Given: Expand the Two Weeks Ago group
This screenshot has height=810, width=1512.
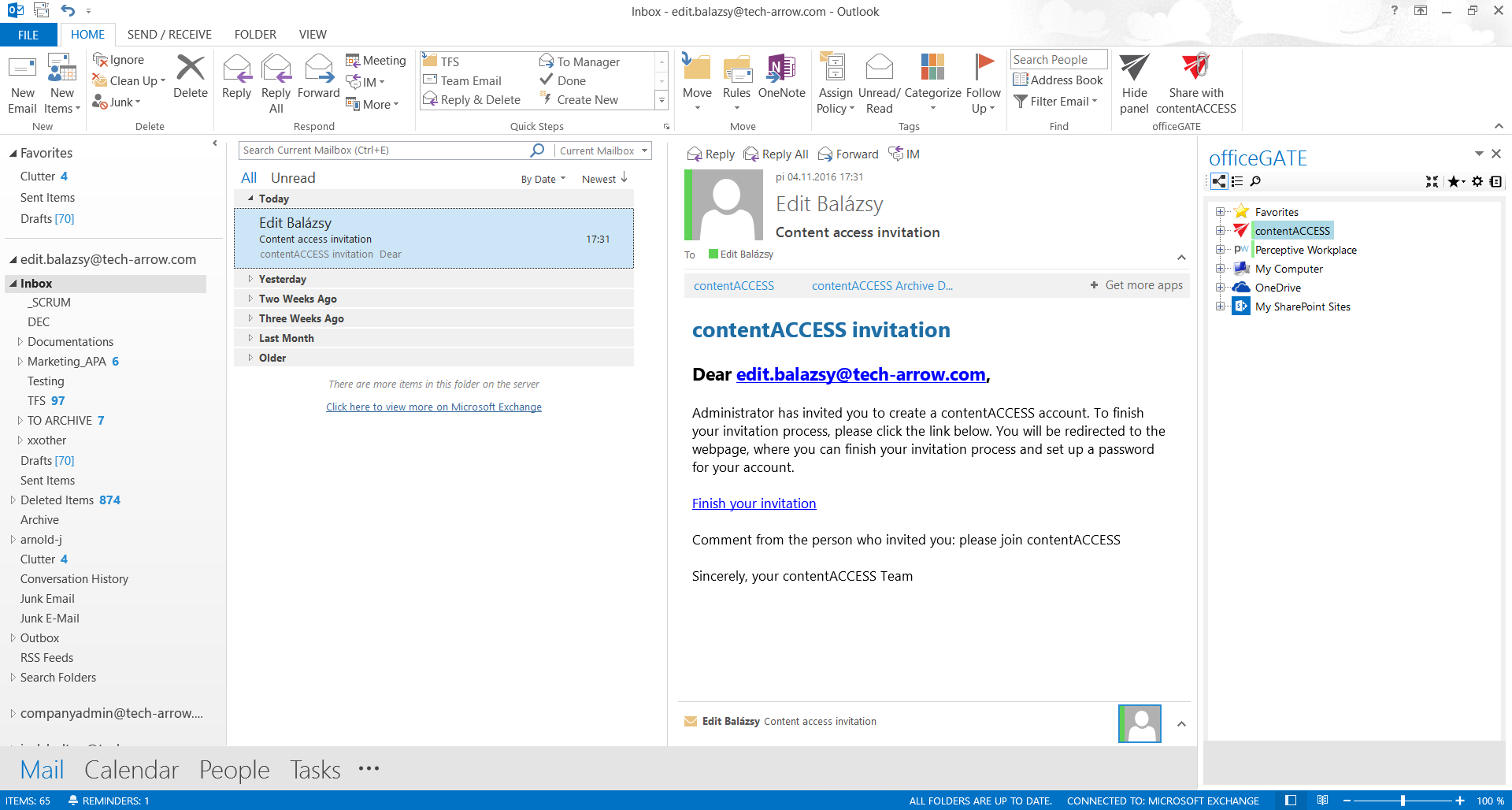Looking at the screenshot, I should 250,299.
